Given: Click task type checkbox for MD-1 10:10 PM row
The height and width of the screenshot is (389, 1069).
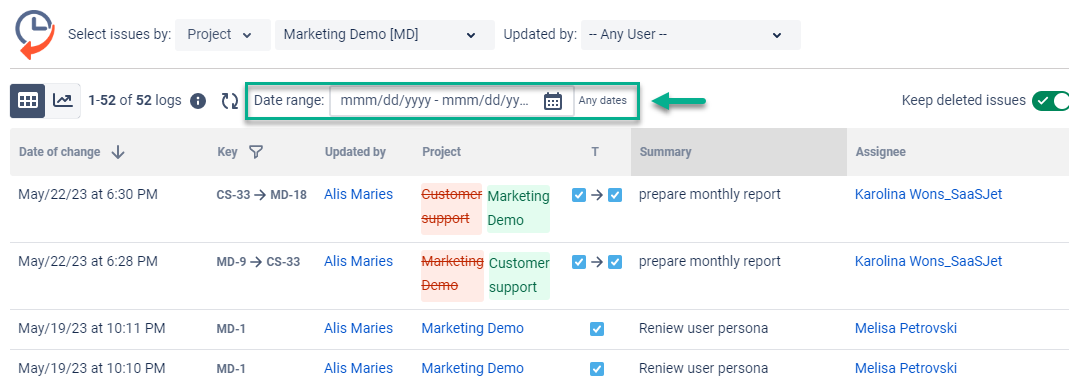Looking at the screenshot, I should tap(597, 369).
